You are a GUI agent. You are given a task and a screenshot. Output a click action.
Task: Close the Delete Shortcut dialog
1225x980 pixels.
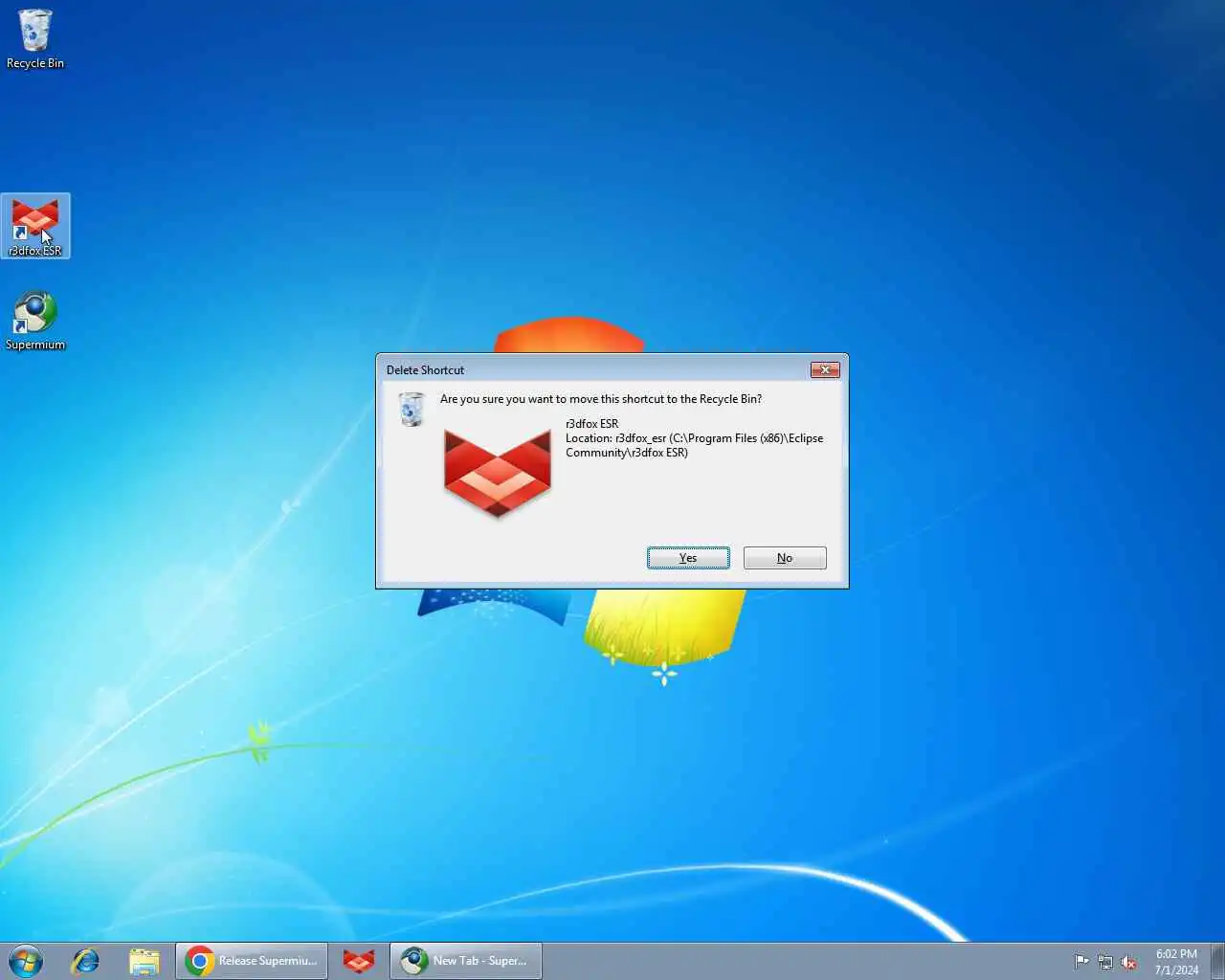(x=825, y=369)
